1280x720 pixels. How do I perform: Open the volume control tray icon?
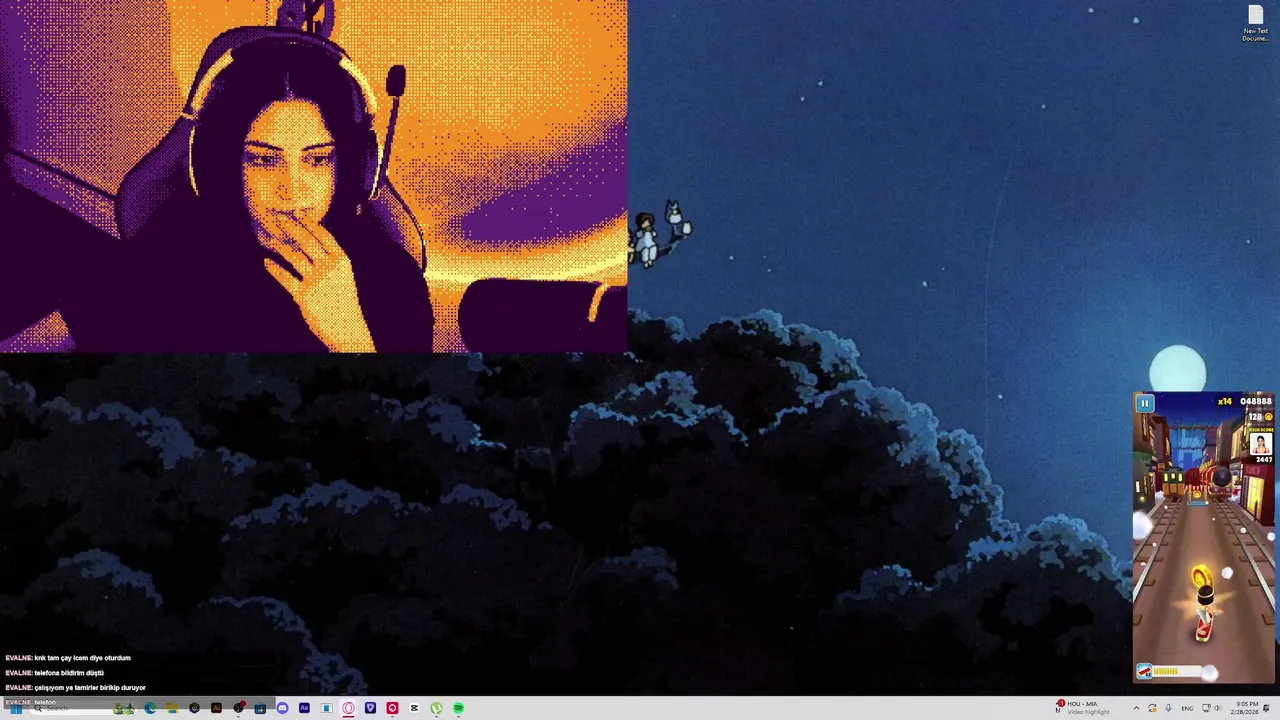point(1218,708)
